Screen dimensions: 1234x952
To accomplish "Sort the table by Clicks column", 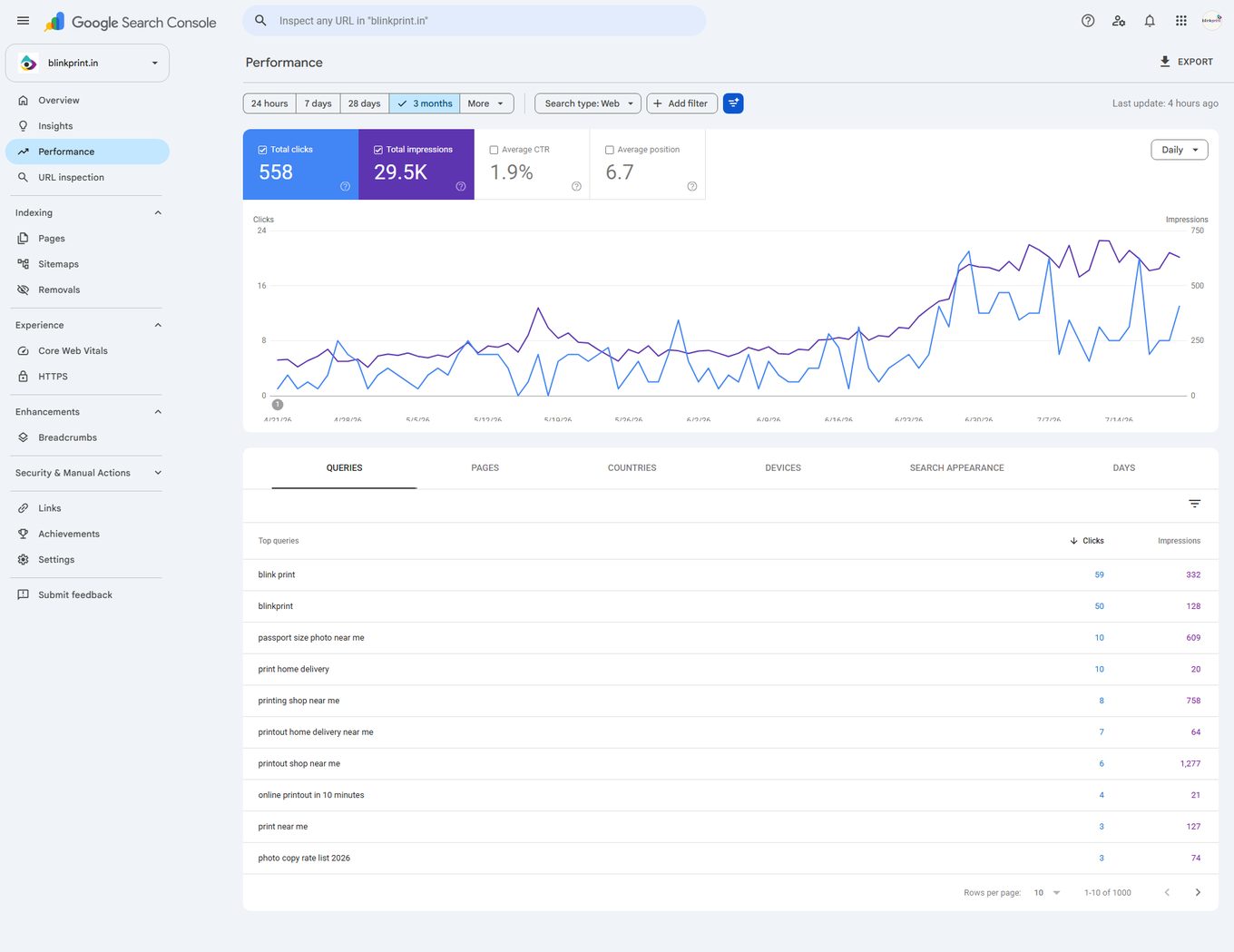I will (1087, 541).
